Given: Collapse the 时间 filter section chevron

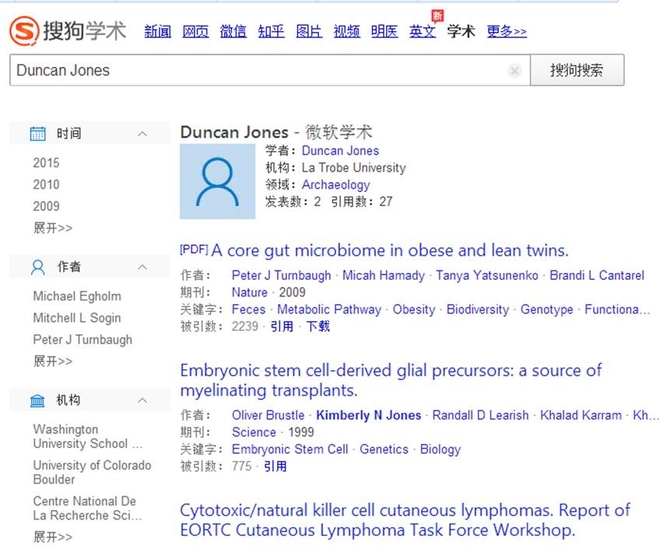Looking at the screenshot, I should click(142, 134).
